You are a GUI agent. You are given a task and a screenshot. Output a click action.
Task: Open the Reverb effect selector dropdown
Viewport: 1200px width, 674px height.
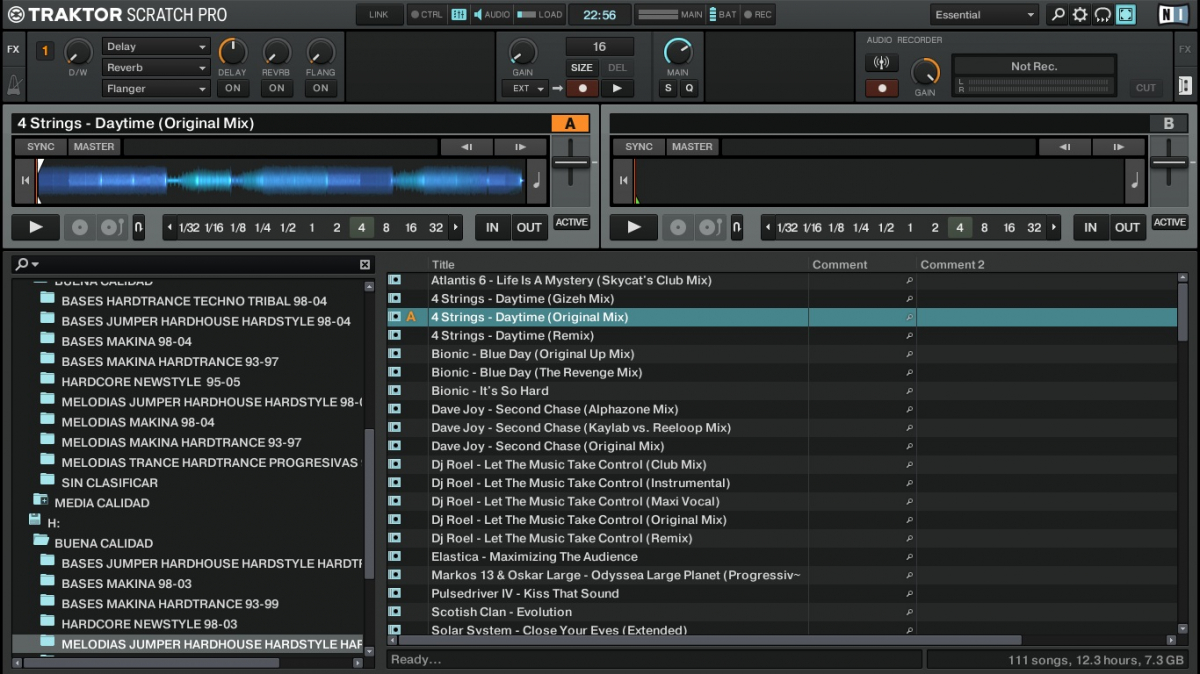(156, 68)
